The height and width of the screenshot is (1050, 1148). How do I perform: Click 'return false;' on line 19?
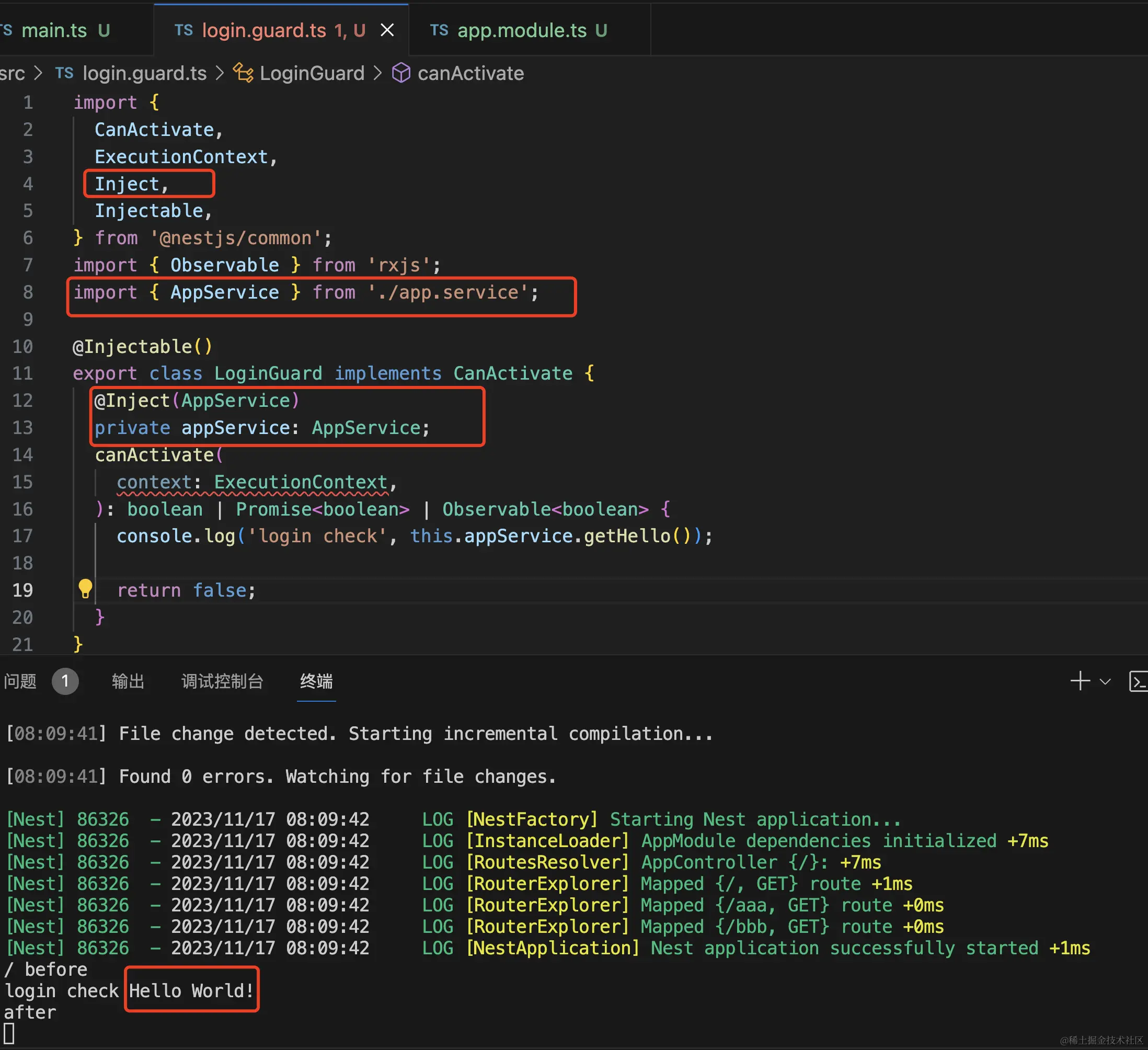pos(186,590)
